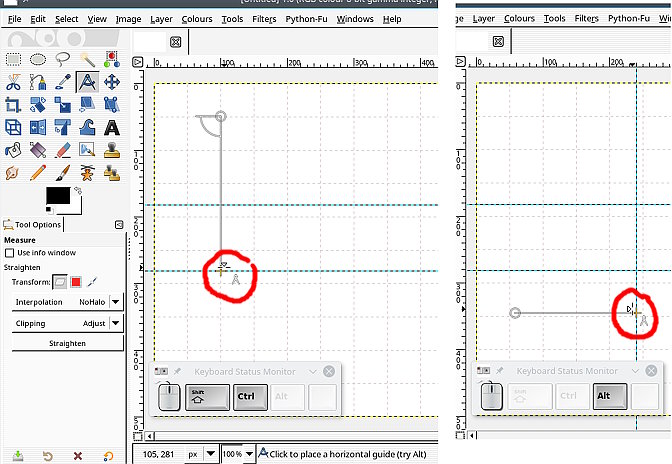Close image tab in right window

tap(498, 42)
